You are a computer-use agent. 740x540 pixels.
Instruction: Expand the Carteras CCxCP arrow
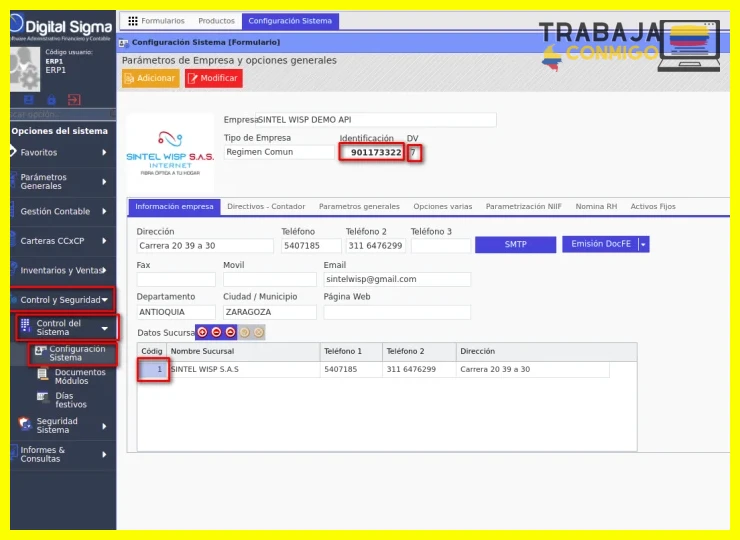[x=104, y=241]
